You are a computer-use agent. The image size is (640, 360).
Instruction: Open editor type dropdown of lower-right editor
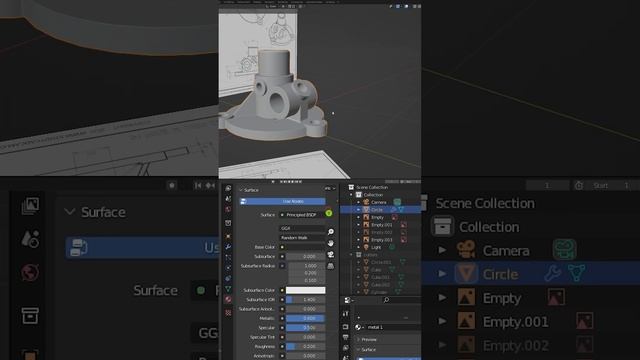348,300
